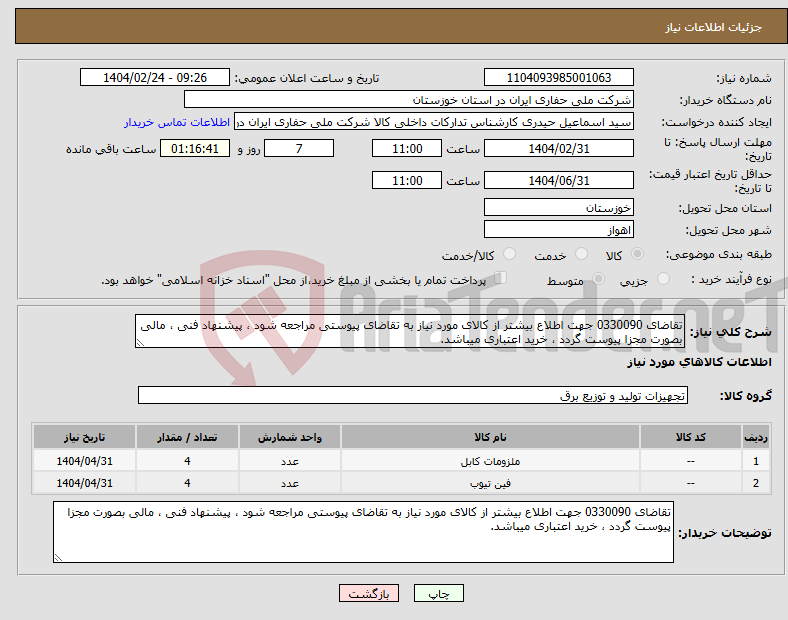Click the response deadline date 1404/02/31
The image size is (788, 620).
coord(559,149)
